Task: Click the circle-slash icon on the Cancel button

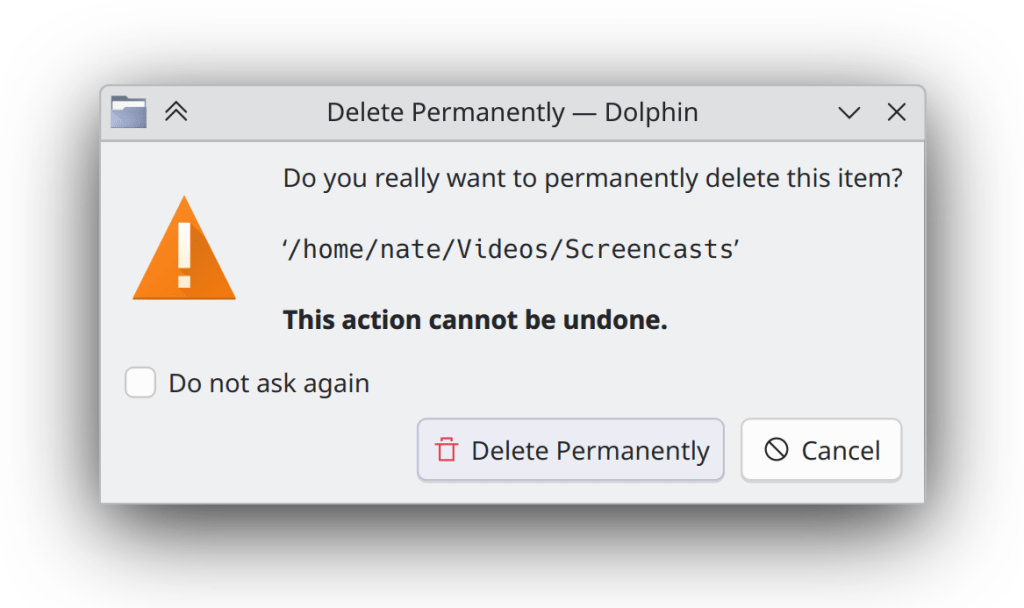Action: click(776, 450)
